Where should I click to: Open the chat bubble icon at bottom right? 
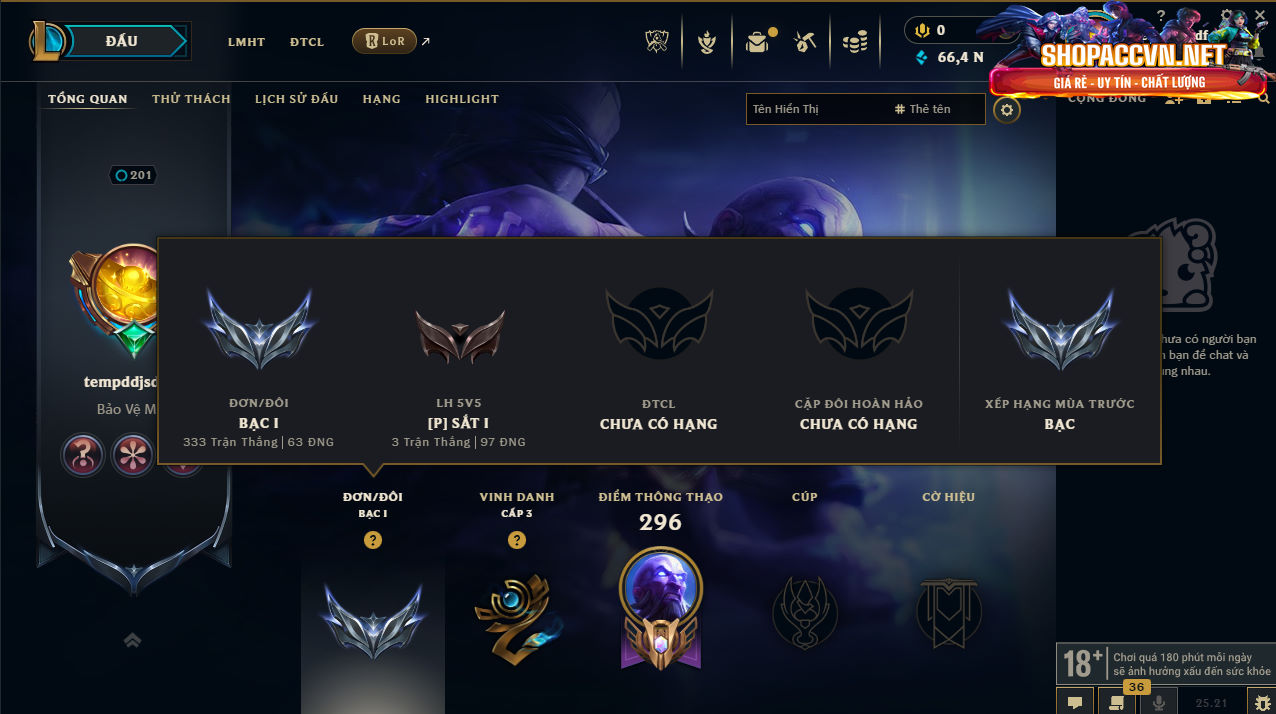pyautogui.click(x=1074, y=703)
